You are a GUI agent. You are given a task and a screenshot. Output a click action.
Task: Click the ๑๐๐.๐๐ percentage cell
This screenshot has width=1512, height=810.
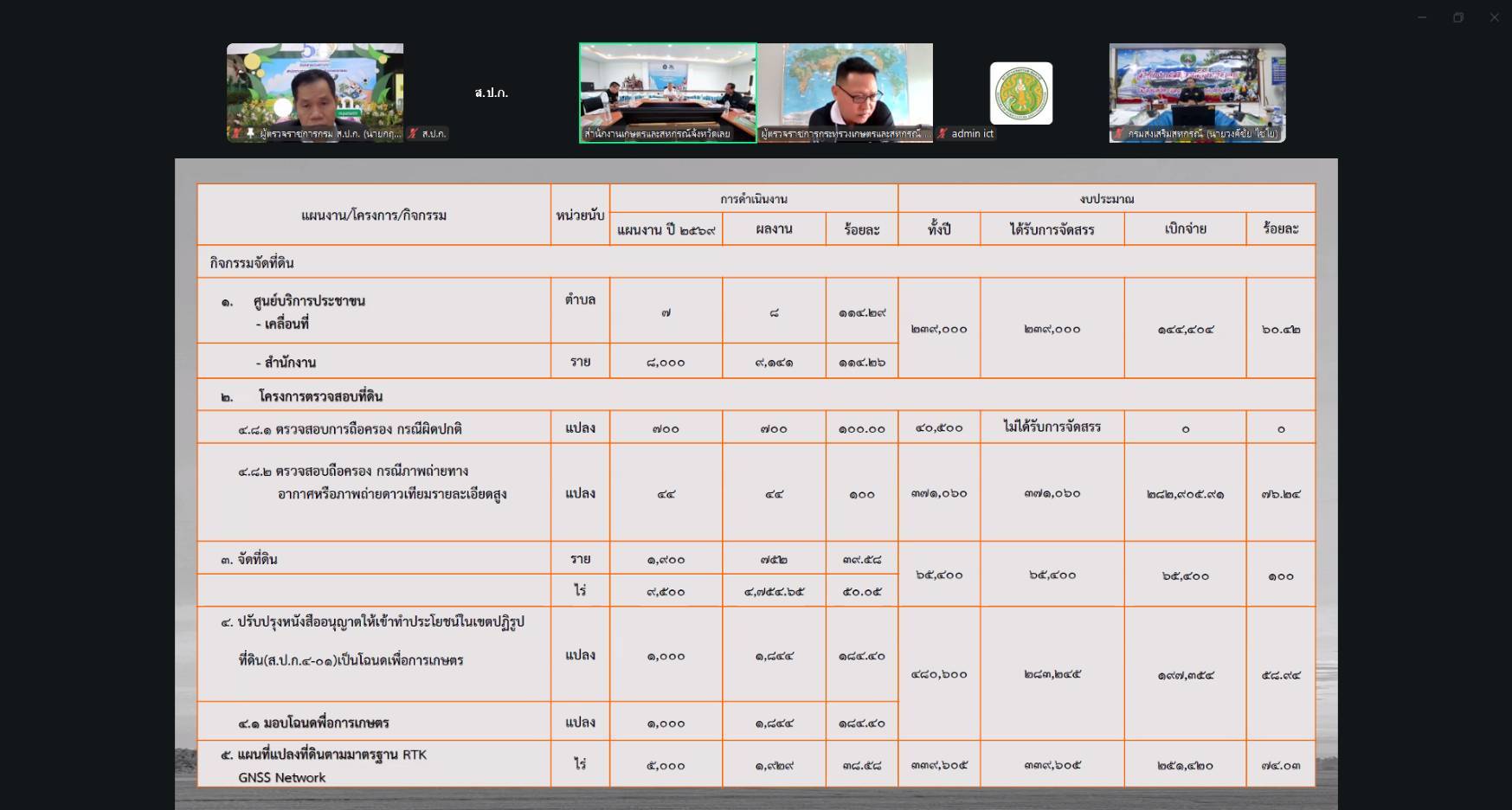pyautogui.click(x=862, y=428)
